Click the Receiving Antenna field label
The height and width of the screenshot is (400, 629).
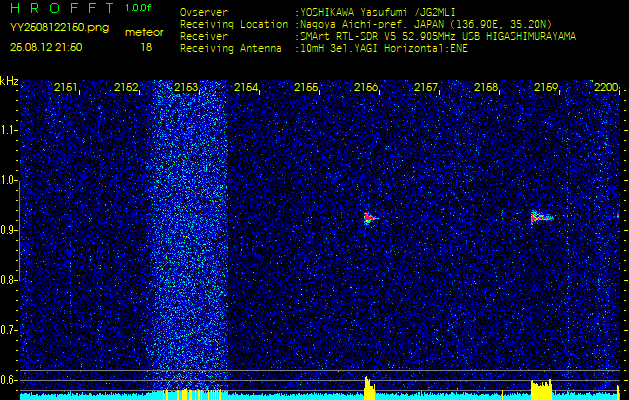[231, 49]
